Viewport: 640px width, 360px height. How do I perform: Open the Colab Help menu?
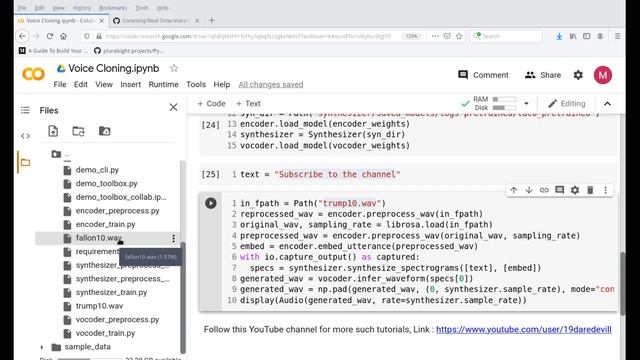222,84
